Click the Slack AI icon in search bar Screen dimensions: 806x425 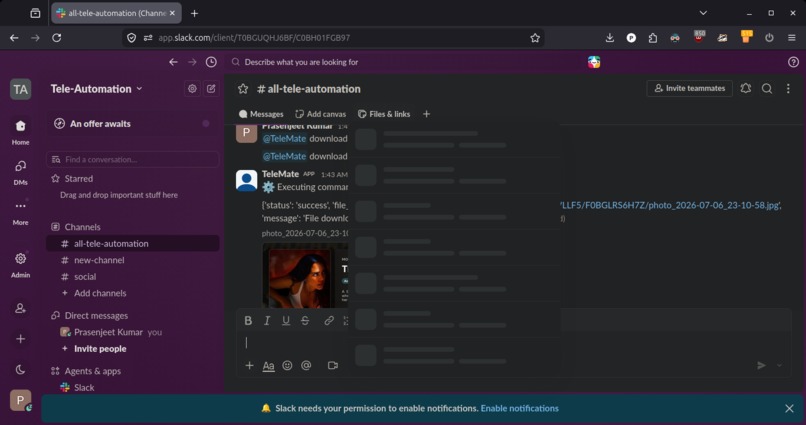coord(594,62)
